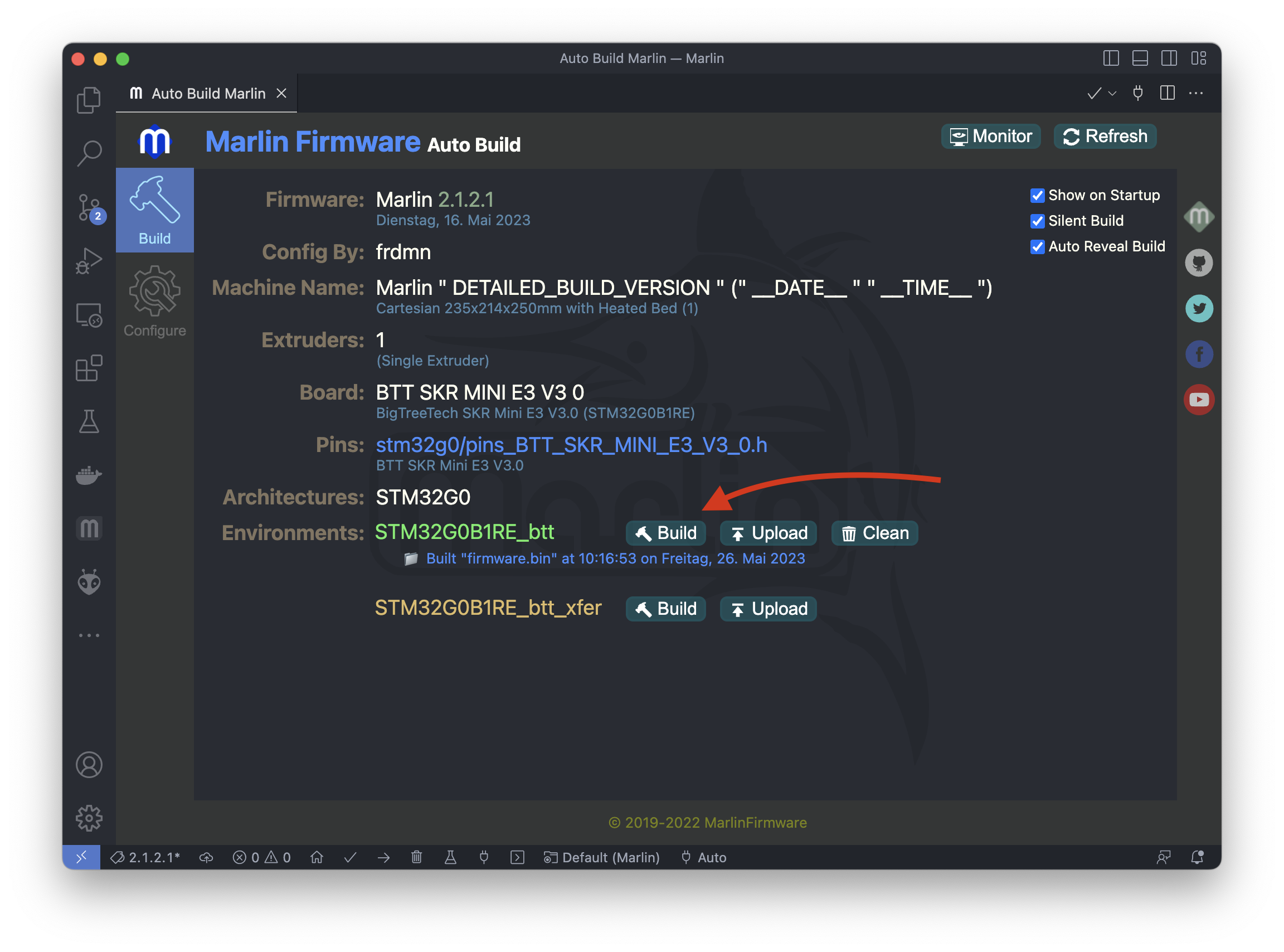
Task: Open the Extensions view icon
Action: (89, 368)
